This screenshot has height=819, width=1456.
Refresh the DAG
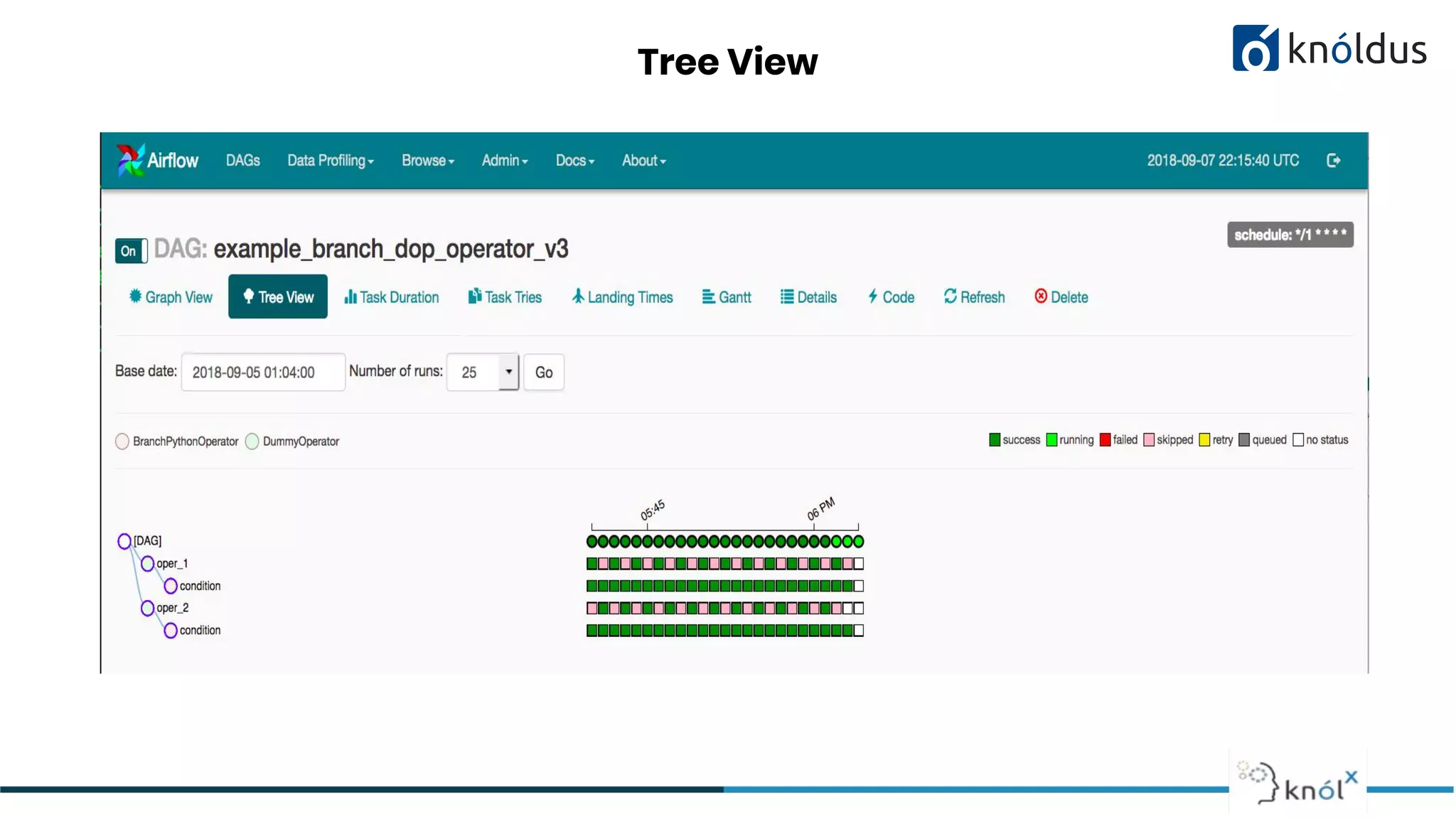click(x=974, y=297)
